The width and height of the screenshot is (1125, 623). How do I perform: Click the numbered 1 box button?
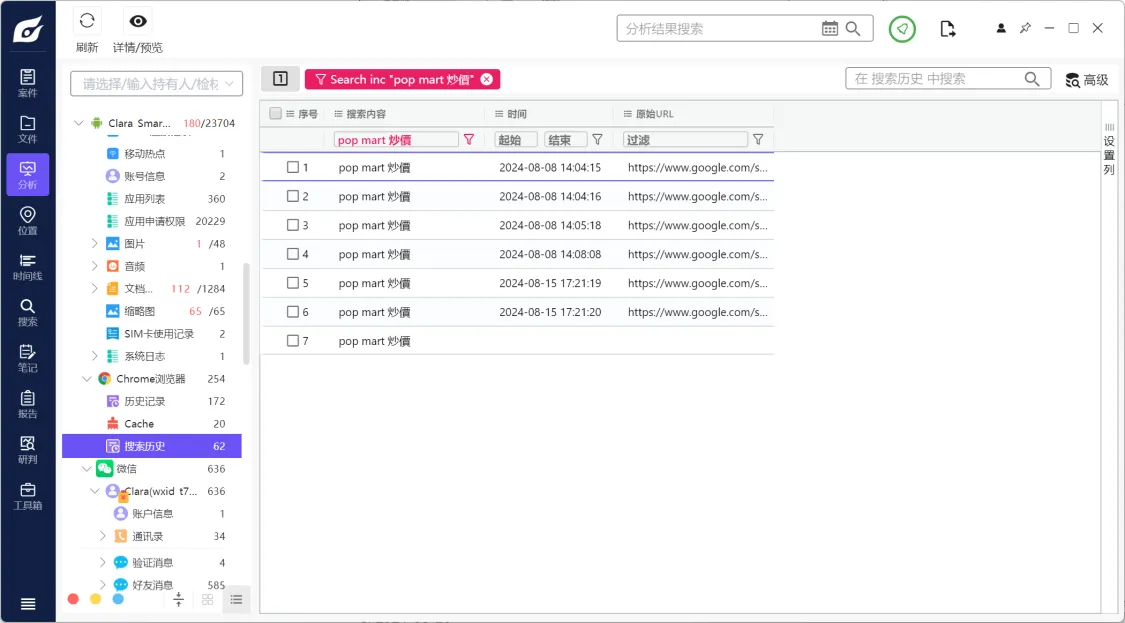pos(281,79)
